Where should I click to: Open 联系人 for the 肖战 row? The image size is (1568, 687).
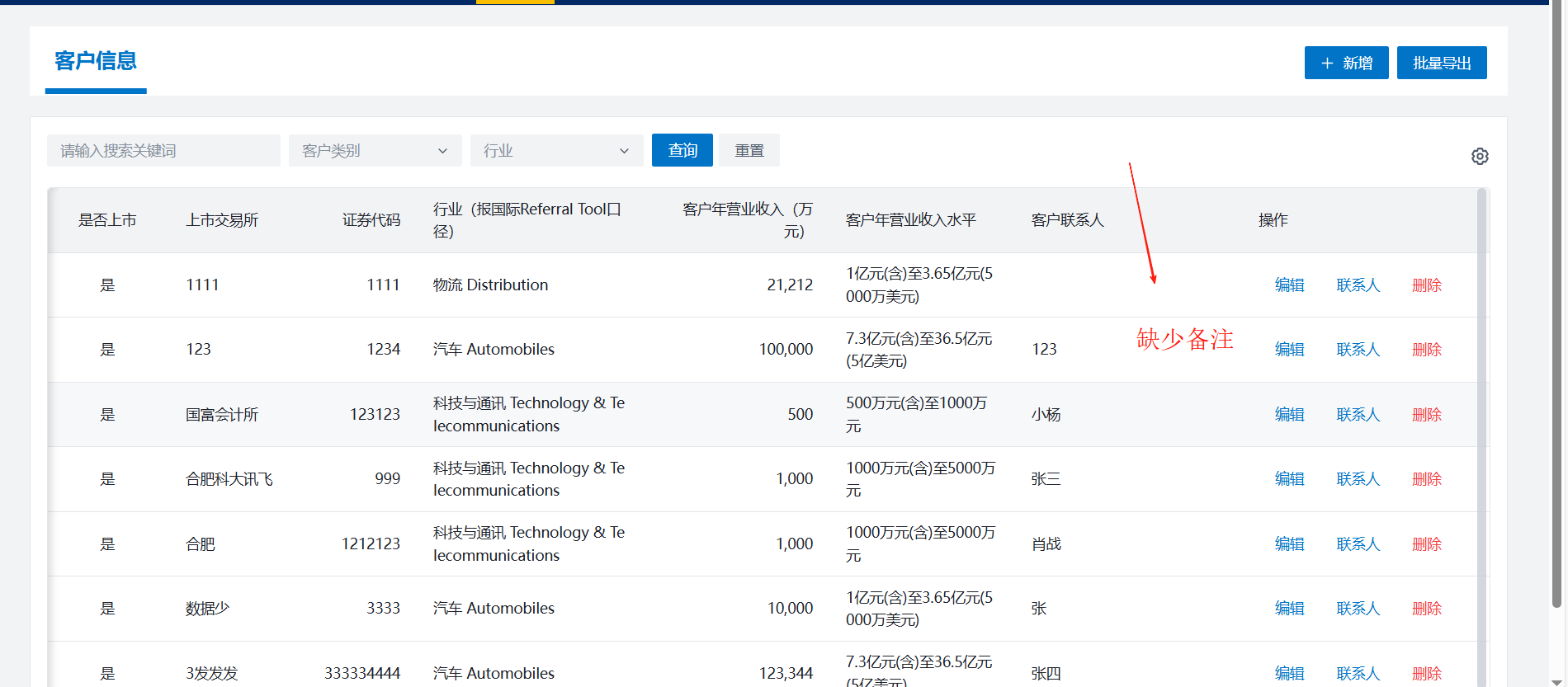(1358, 544)
